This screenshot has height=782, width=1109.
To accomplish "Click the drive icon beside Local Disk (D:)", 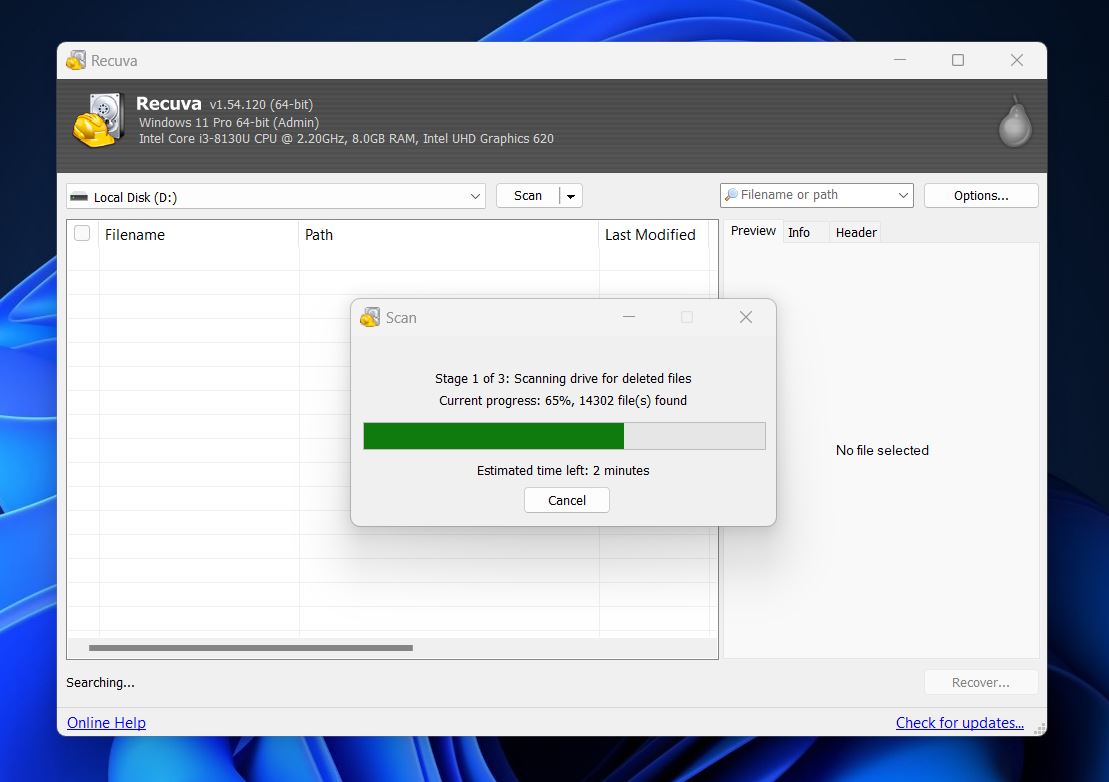I will coord(79,197).
